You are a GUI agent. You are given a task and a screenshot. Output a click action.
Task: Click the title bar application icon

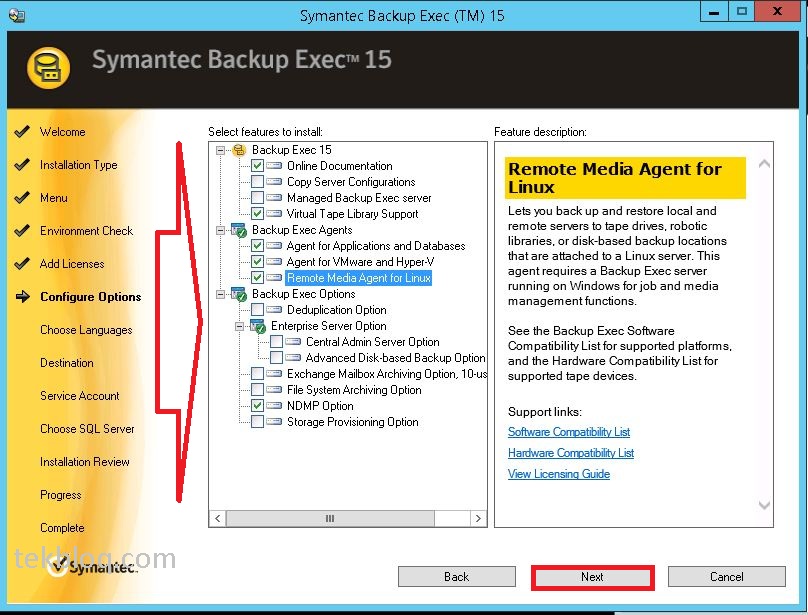[16, 15]
